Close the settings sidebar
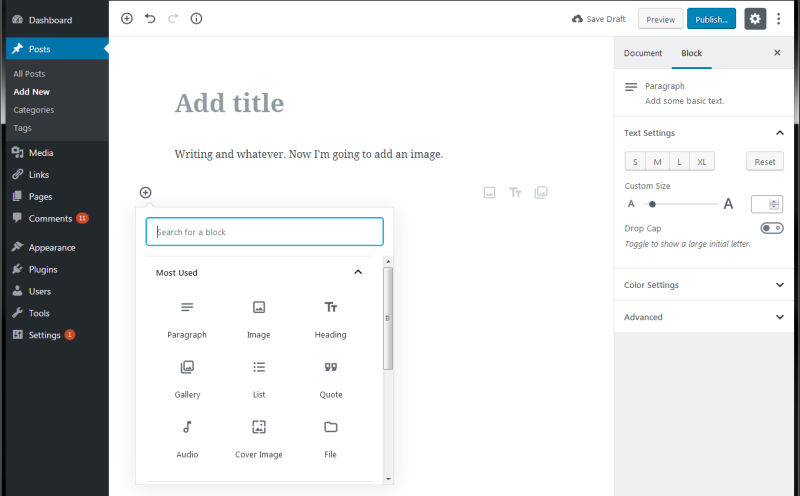 pos(777,53)
